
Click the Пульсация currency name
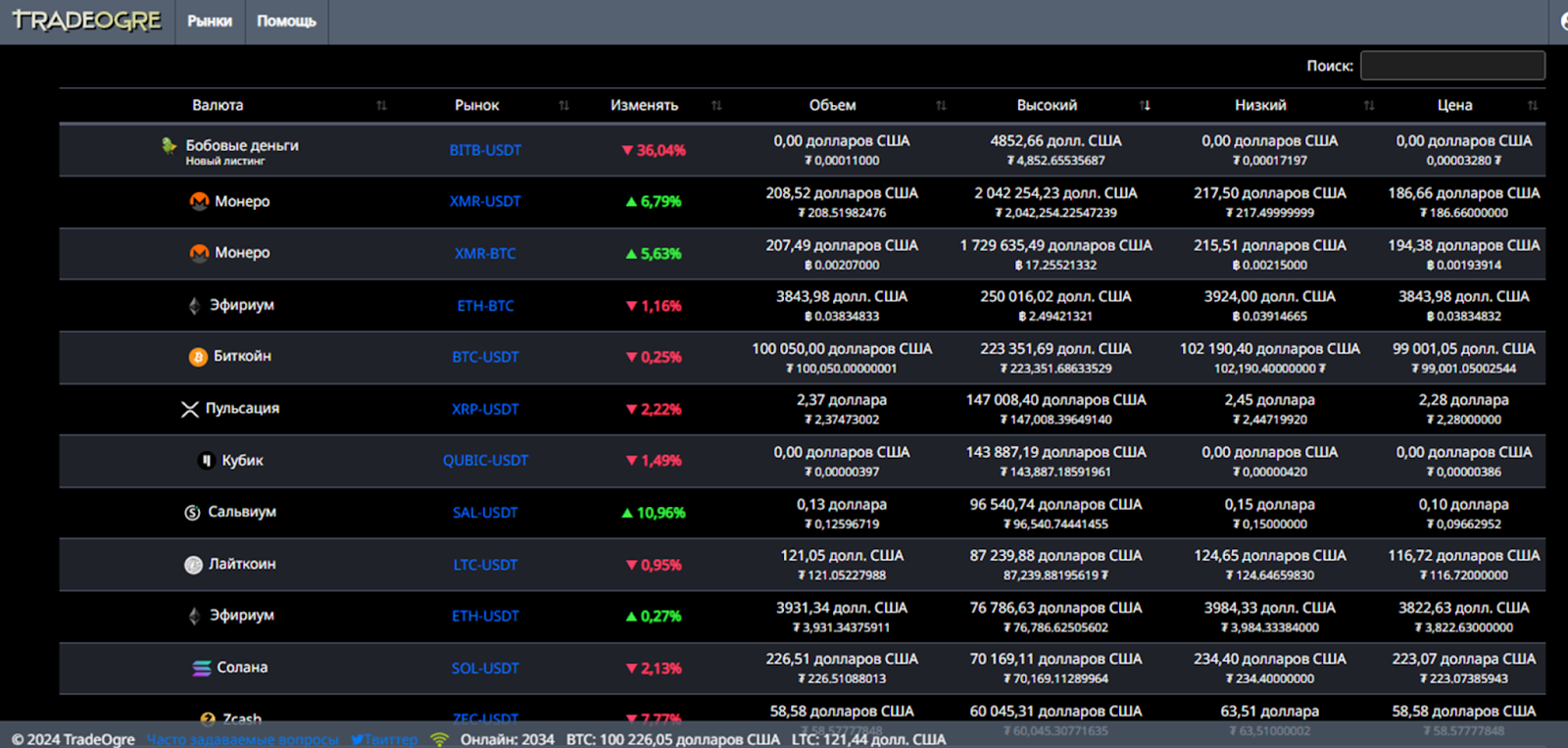coord(242,408)
